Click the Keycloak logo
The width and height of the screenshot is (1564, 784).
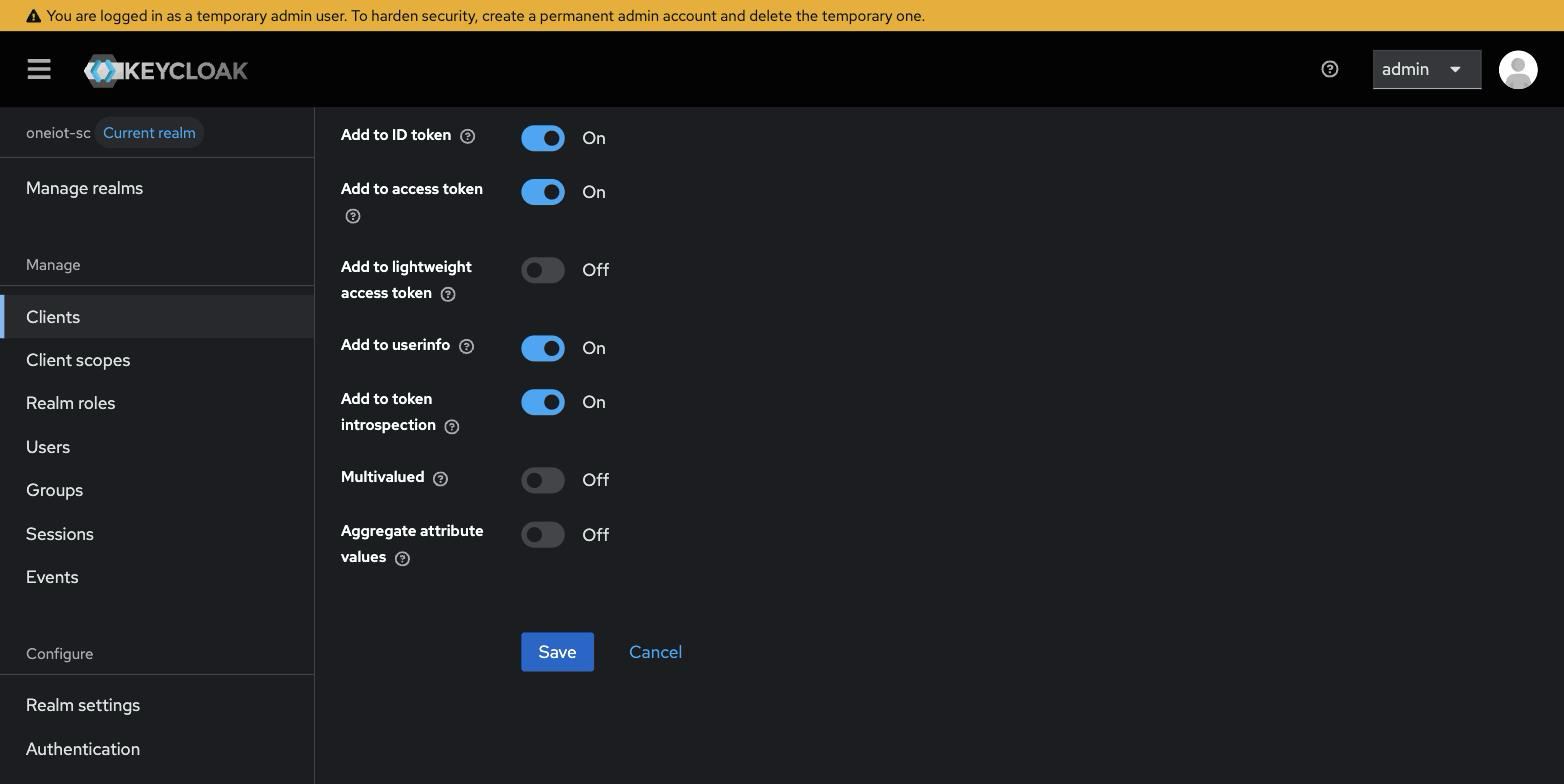(166, 70)
